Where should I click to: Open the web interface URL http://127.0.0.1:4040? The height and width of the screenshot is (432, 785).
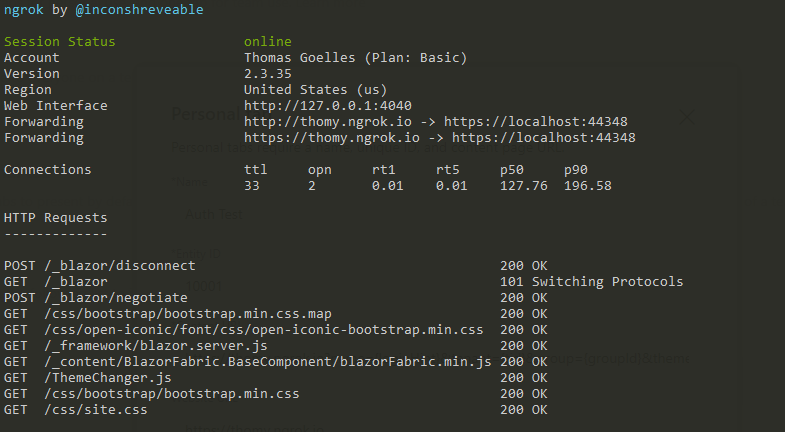tap(327, 106)
